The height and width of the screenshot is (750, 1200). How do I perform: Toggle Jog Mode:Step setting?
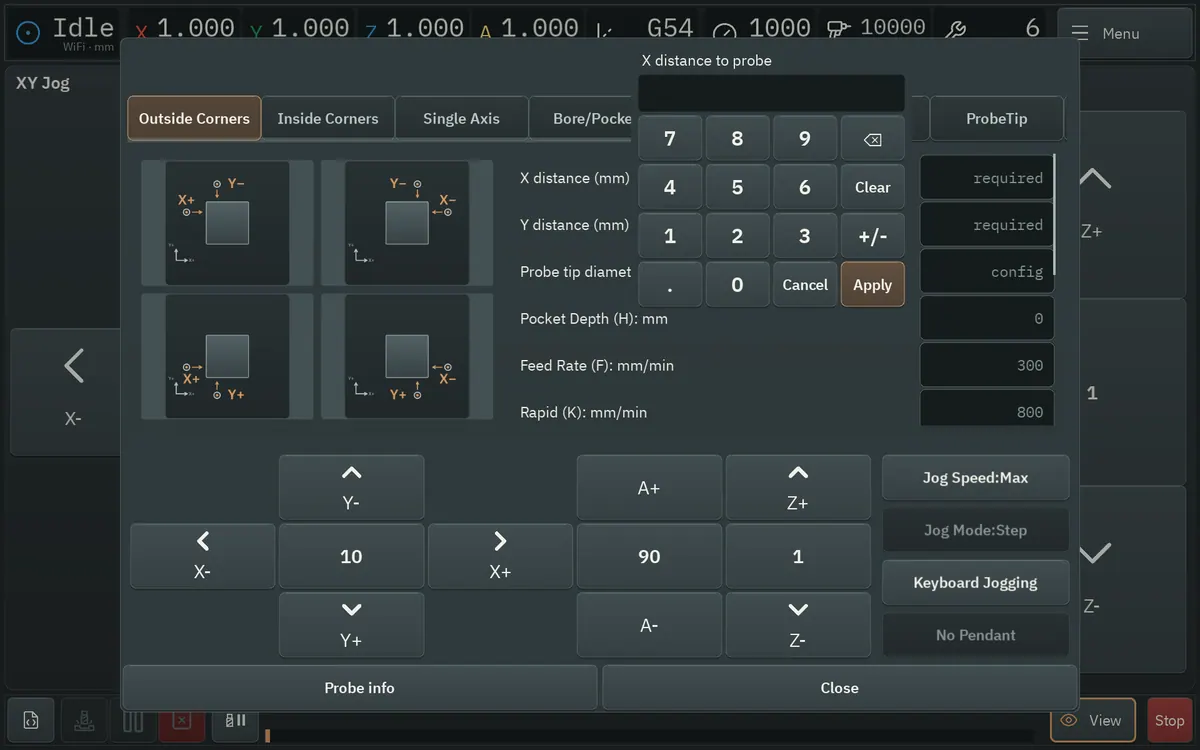[x=975, y=530]
